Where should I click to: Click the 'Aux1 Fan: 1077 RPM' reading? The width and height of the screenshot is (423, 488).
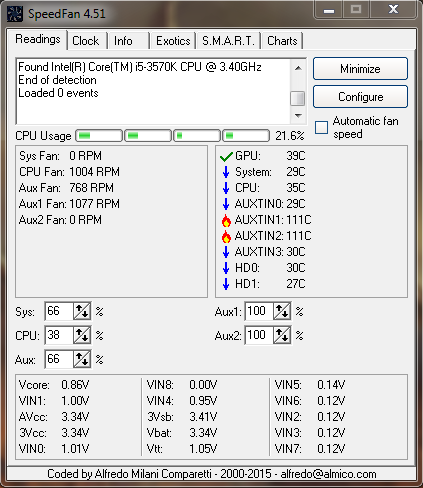click(69, 204)
